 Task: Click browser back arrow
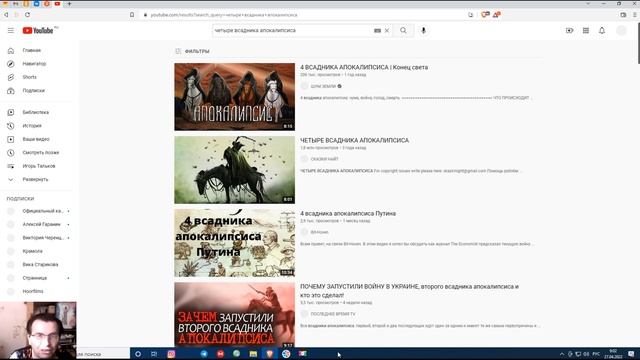pos(6,15)
